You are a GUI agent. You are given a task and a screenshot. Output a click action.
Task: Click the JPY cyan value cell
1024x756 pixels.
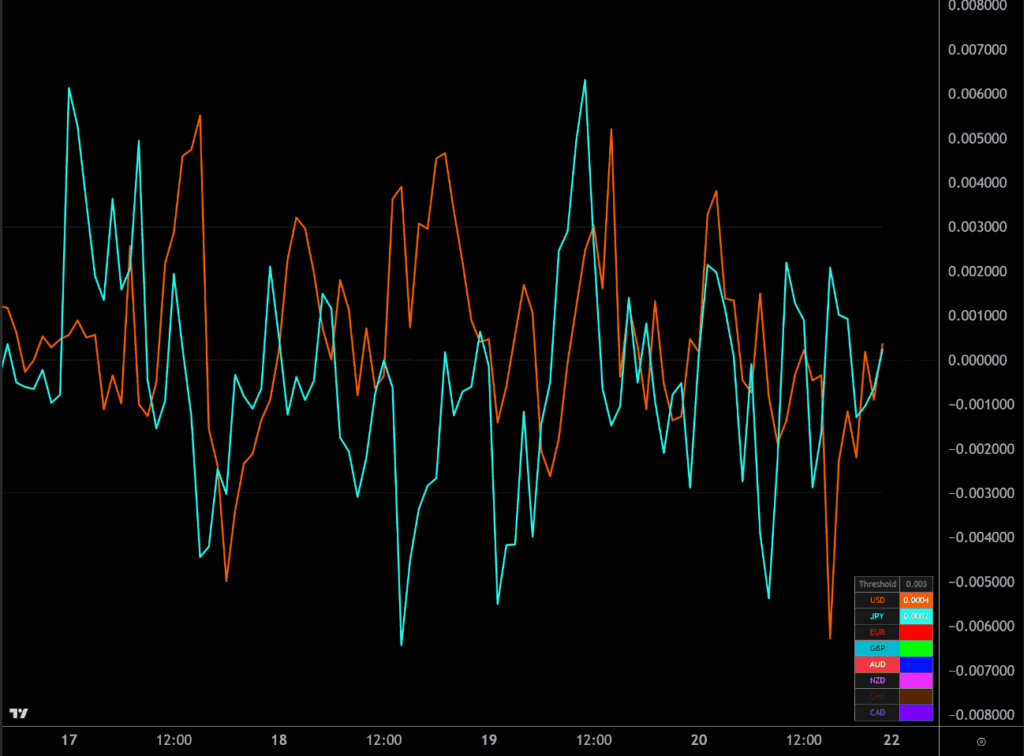coord(916,616)
